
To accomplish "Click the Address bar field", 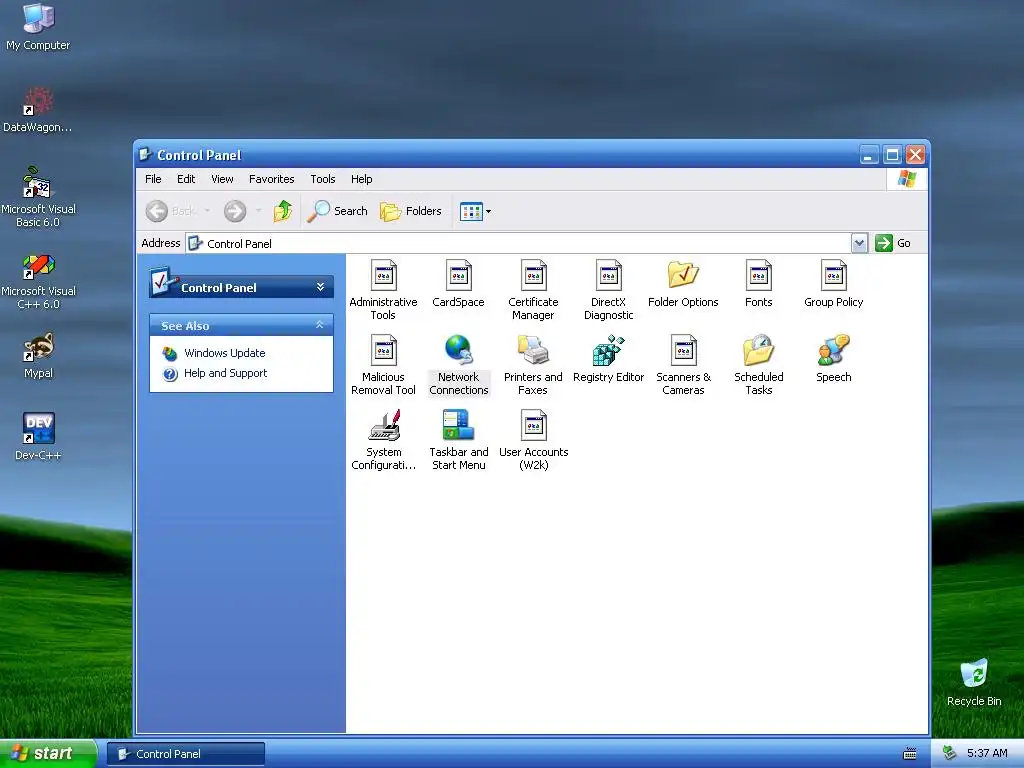I will tap(519, 244).
